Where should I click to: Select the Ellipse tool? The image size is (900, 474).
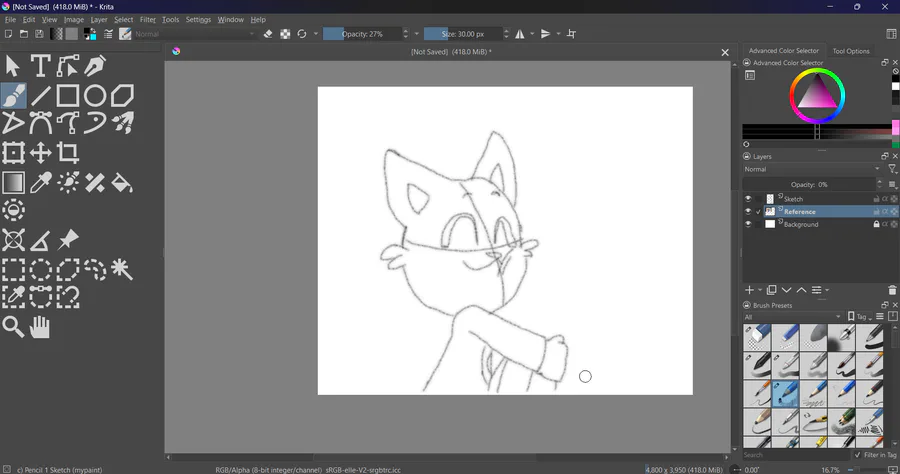(x=95, y=95)
